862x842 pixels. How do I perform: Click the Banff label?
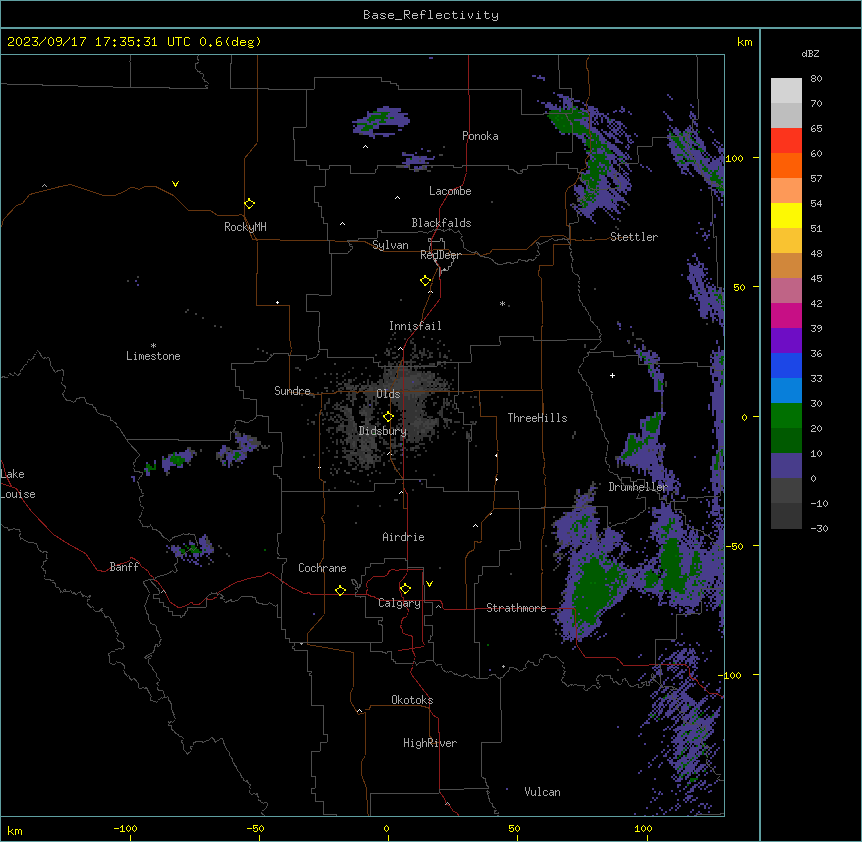coord(124,567)
